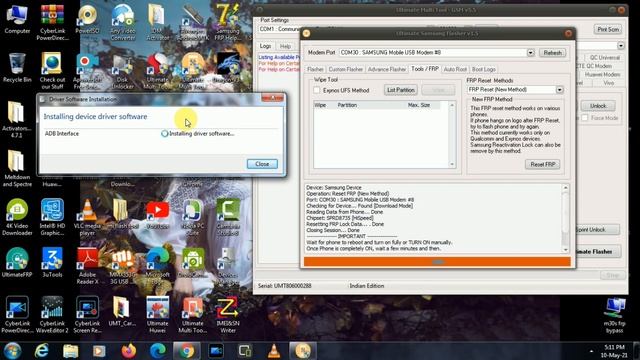Screen dimensions: 640x360
Task: Open IMEI&SN Writer desktop shortcut
Action: (x=228, y=315)
